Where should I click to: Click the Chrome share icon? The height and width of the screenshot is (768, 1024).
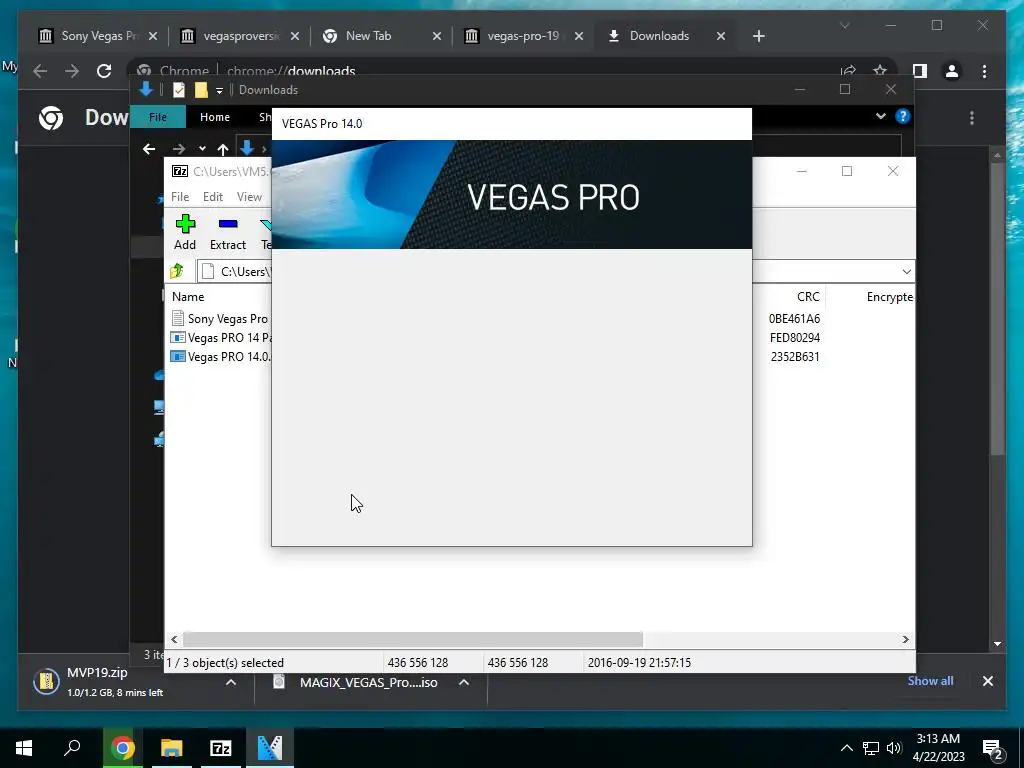848,70
